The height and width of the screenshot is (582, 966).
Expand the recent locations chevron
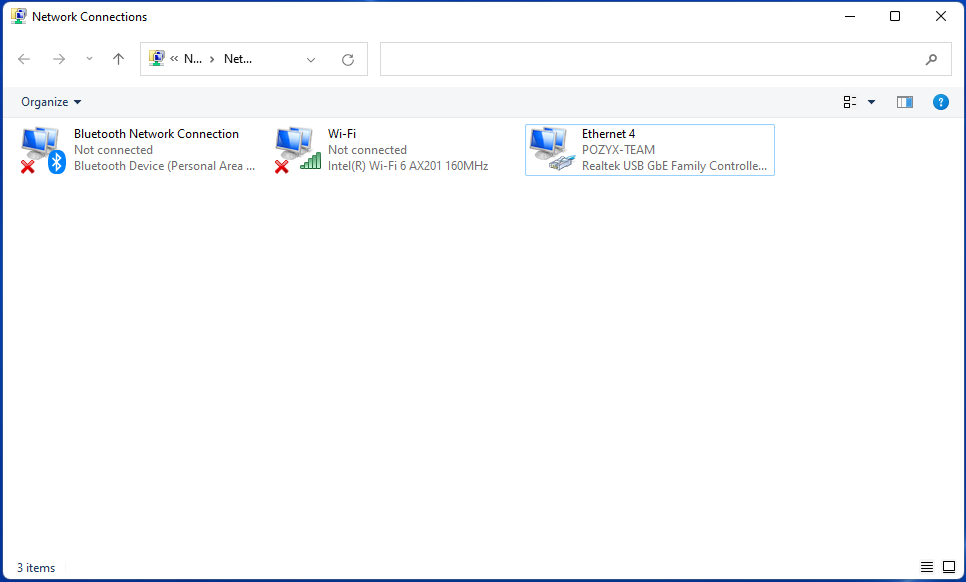pyautogui.click(x=89, y=60)
